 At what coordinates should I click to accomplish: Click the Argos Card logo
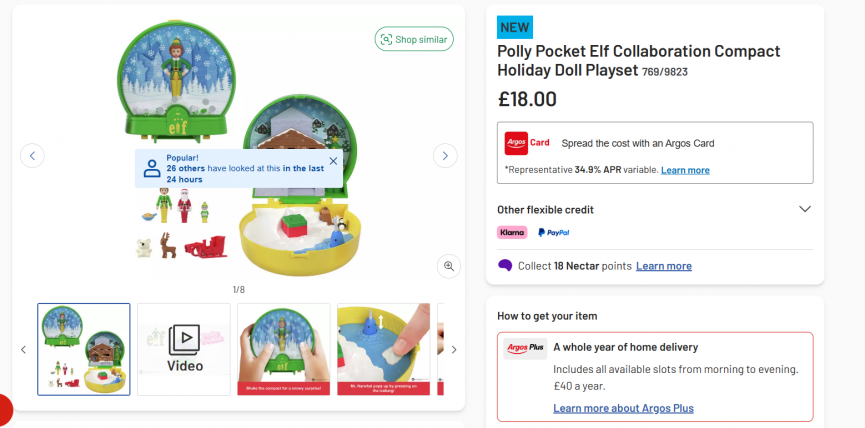[x=527, y=143]
